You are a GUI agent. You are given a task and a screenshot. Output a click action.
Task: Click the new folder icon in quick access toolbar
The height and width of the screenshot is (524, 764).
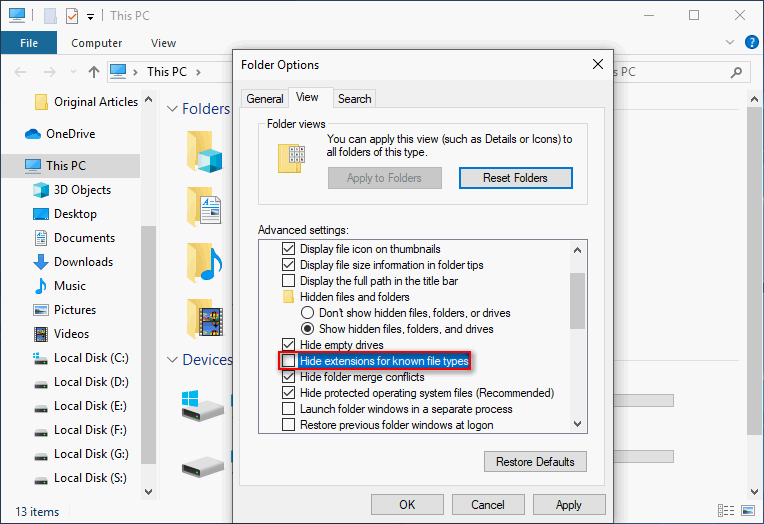tap(50, 16)
